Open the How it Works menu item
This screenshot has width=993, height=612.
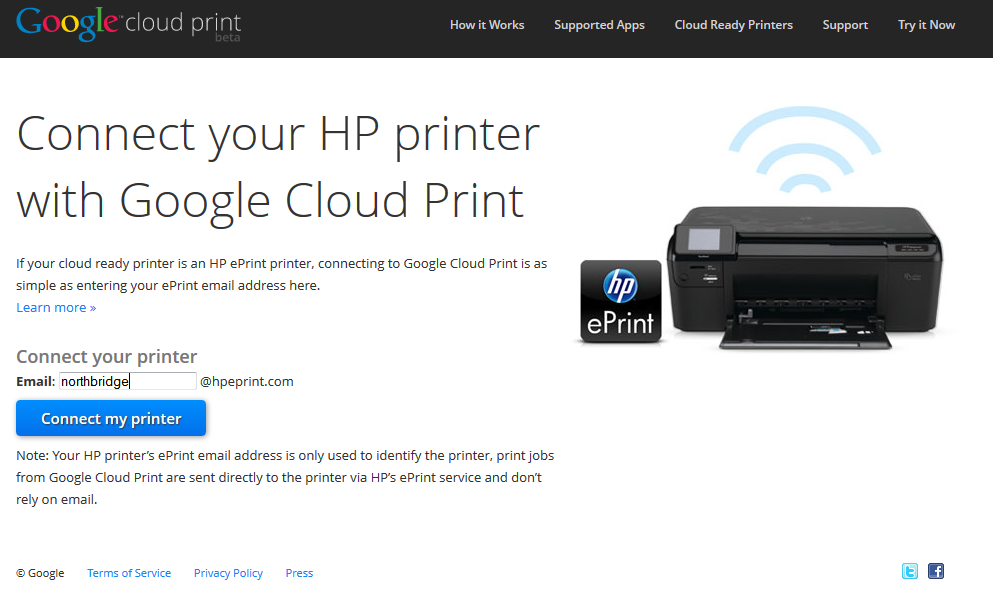(487, 25)
